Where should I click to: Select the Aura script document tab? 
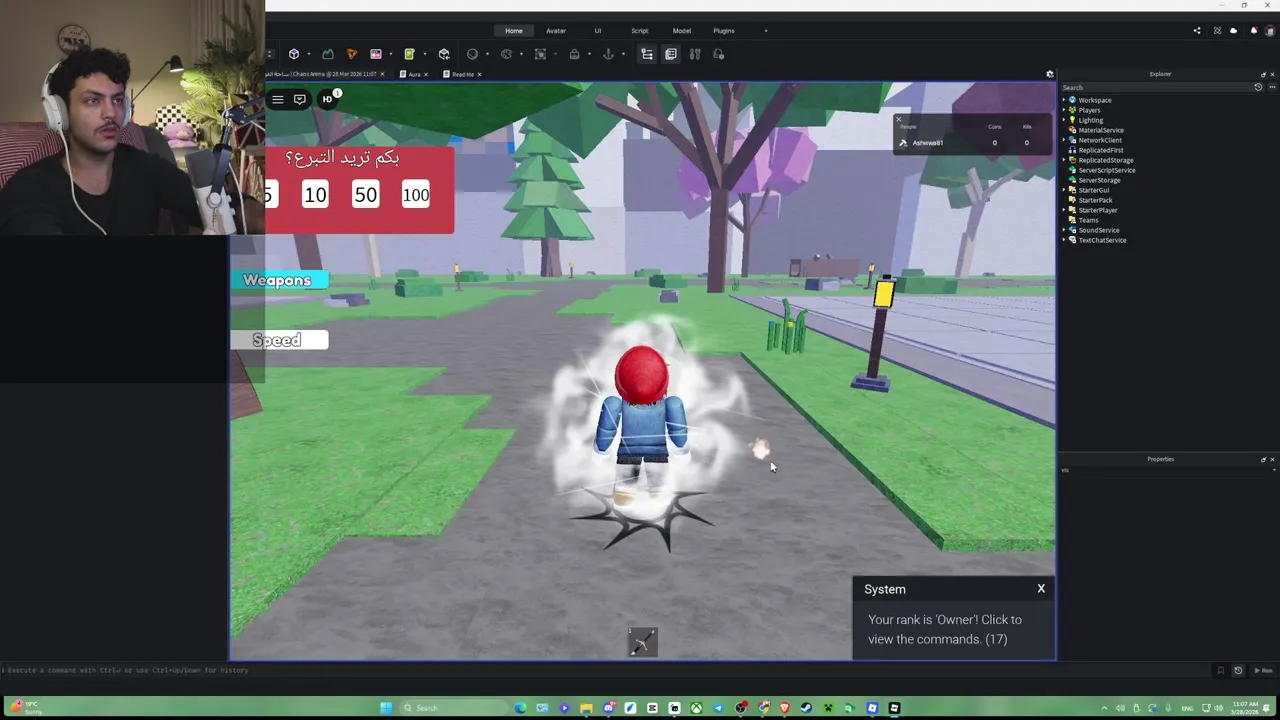pyautogui.click(x=414, y=74)
